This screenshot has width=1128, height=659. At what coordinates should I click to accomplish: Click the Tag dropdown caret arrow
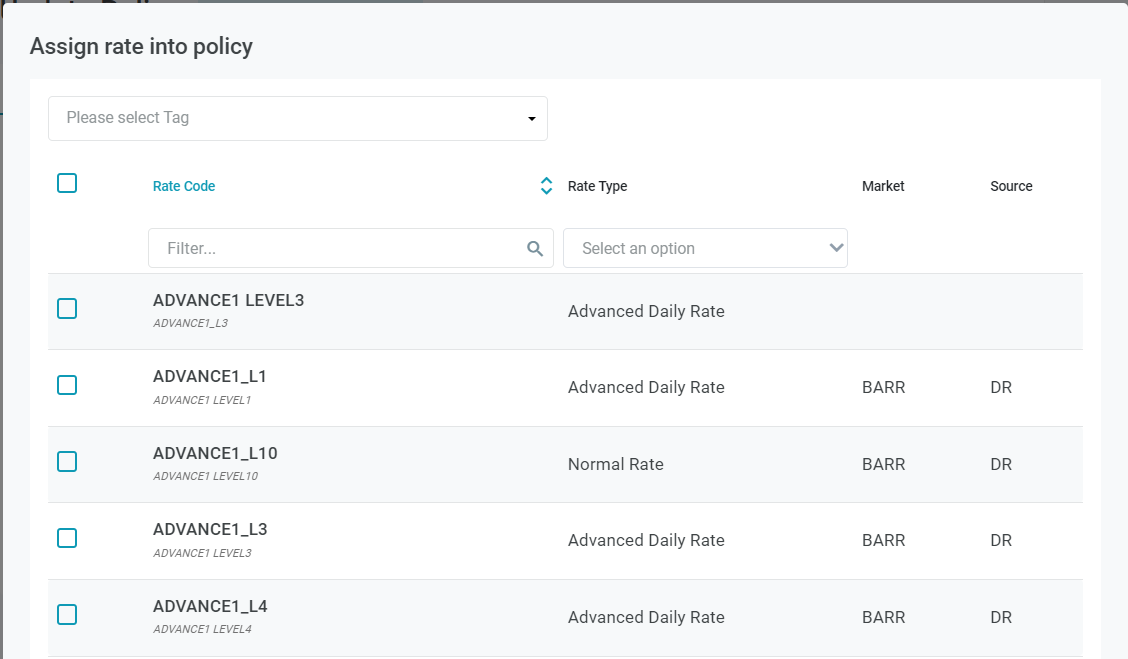coord(532,119)
